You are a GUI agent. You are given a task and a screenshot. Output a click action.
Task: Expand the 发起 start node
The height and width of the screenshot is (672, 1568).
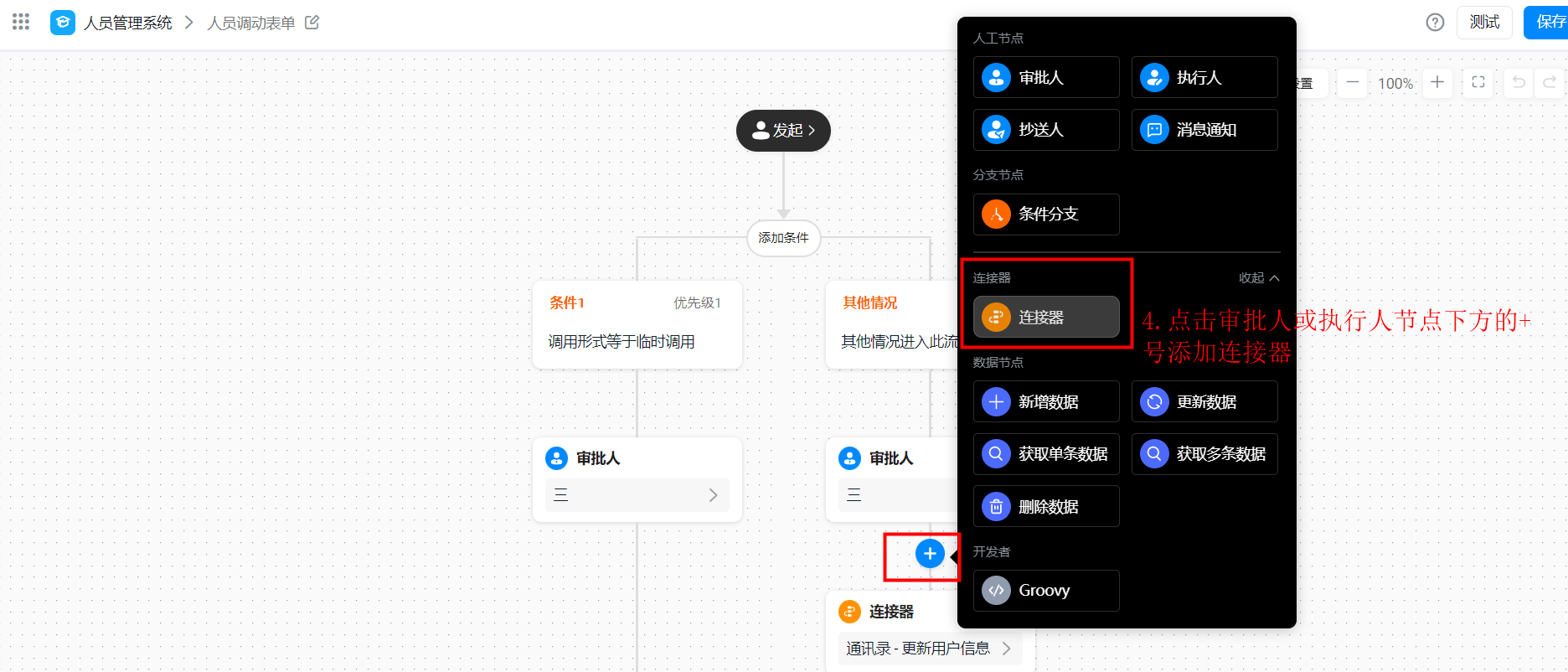[783, 131]
